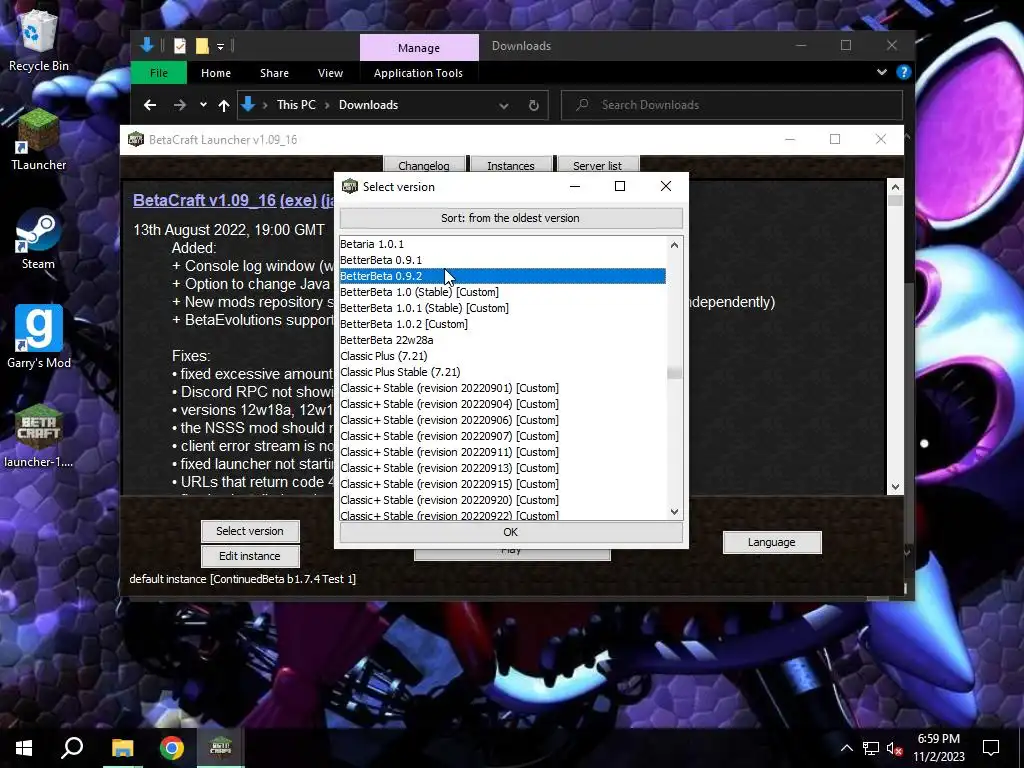Select BetterBeta 1.0.1 (Stable) [Custom]
The image size is (1024, 768).
503,308
